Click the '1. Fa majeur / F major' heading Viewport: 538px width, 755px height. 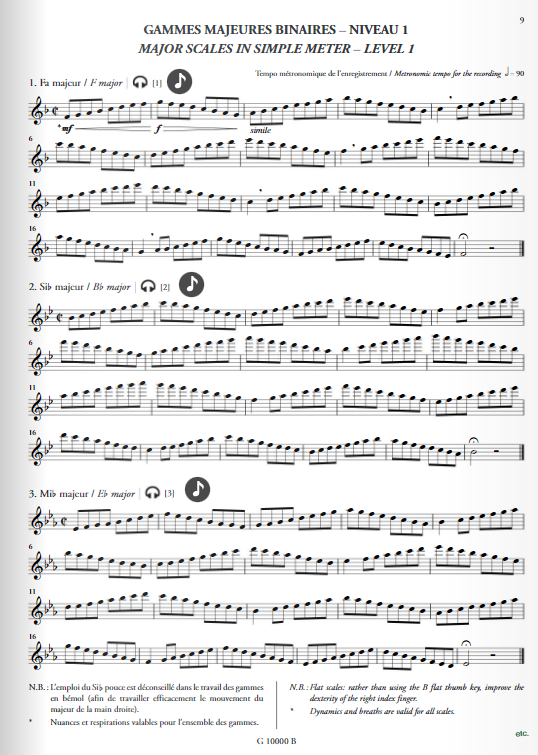tap(76, 83)
